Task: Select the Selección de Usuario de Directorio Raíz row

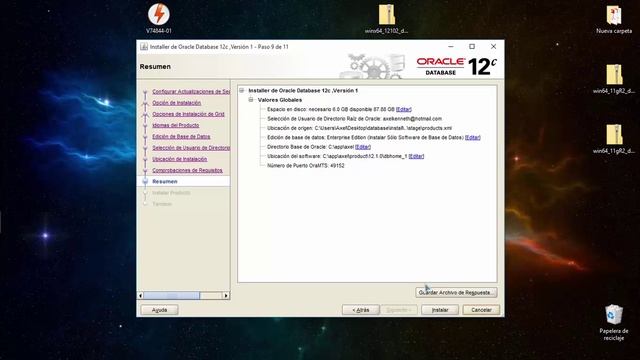Action: 354,119
